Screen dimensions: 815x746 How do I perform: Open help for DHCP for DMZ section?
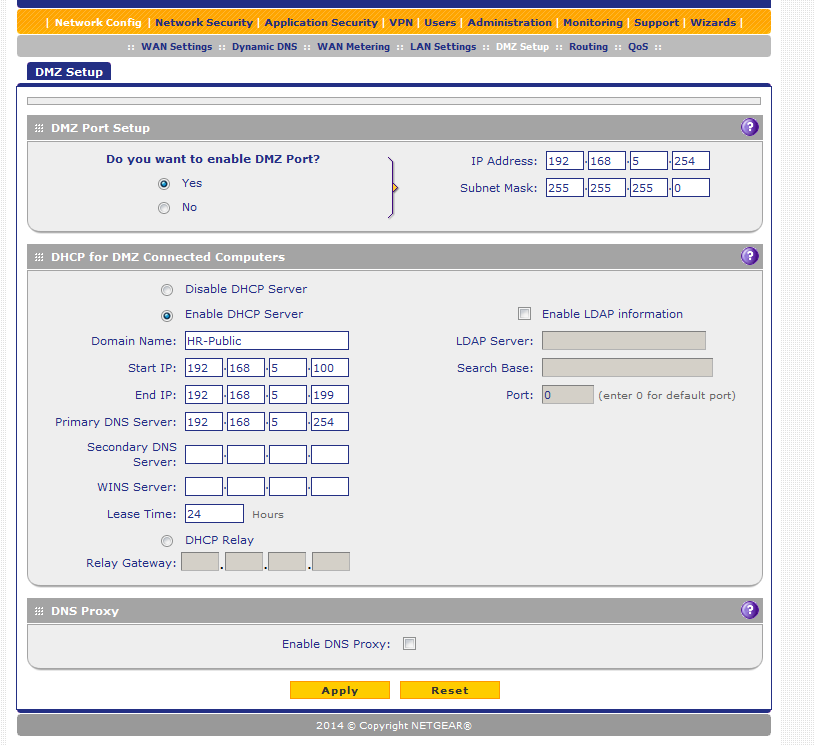pos(749,256)
